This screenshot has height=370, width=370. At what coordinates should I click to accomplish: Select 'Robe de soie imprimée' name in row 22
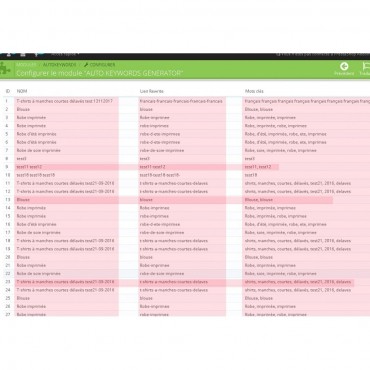(x=39, y=274)
